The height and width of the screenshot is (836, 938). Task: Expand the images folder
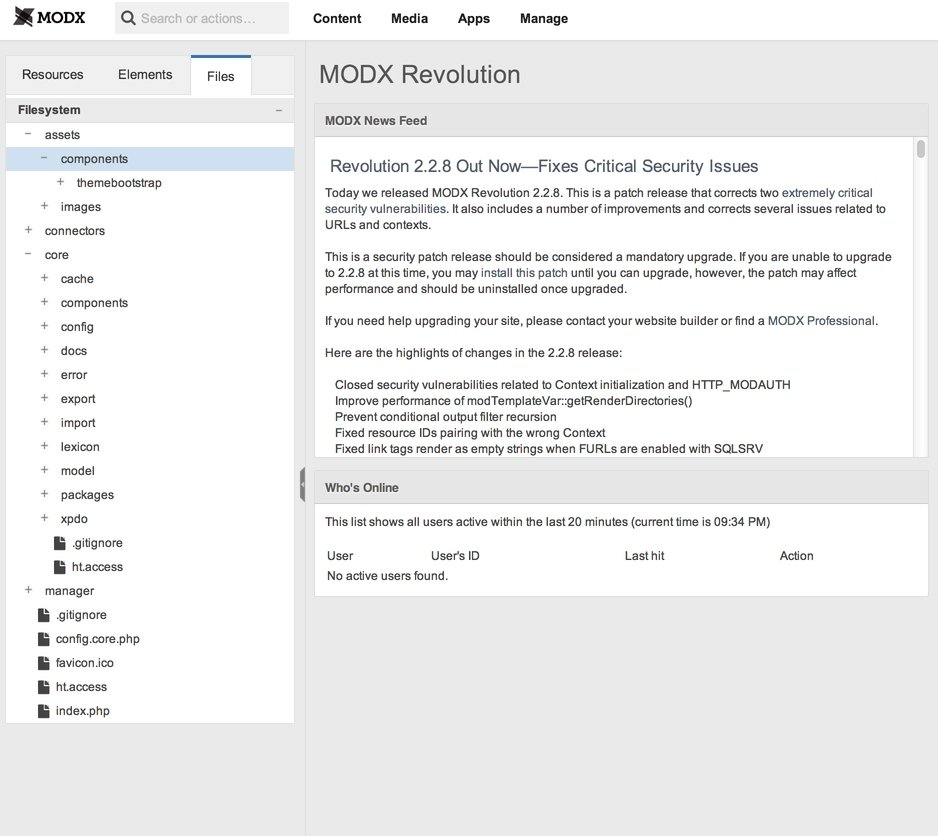point(44,206)
